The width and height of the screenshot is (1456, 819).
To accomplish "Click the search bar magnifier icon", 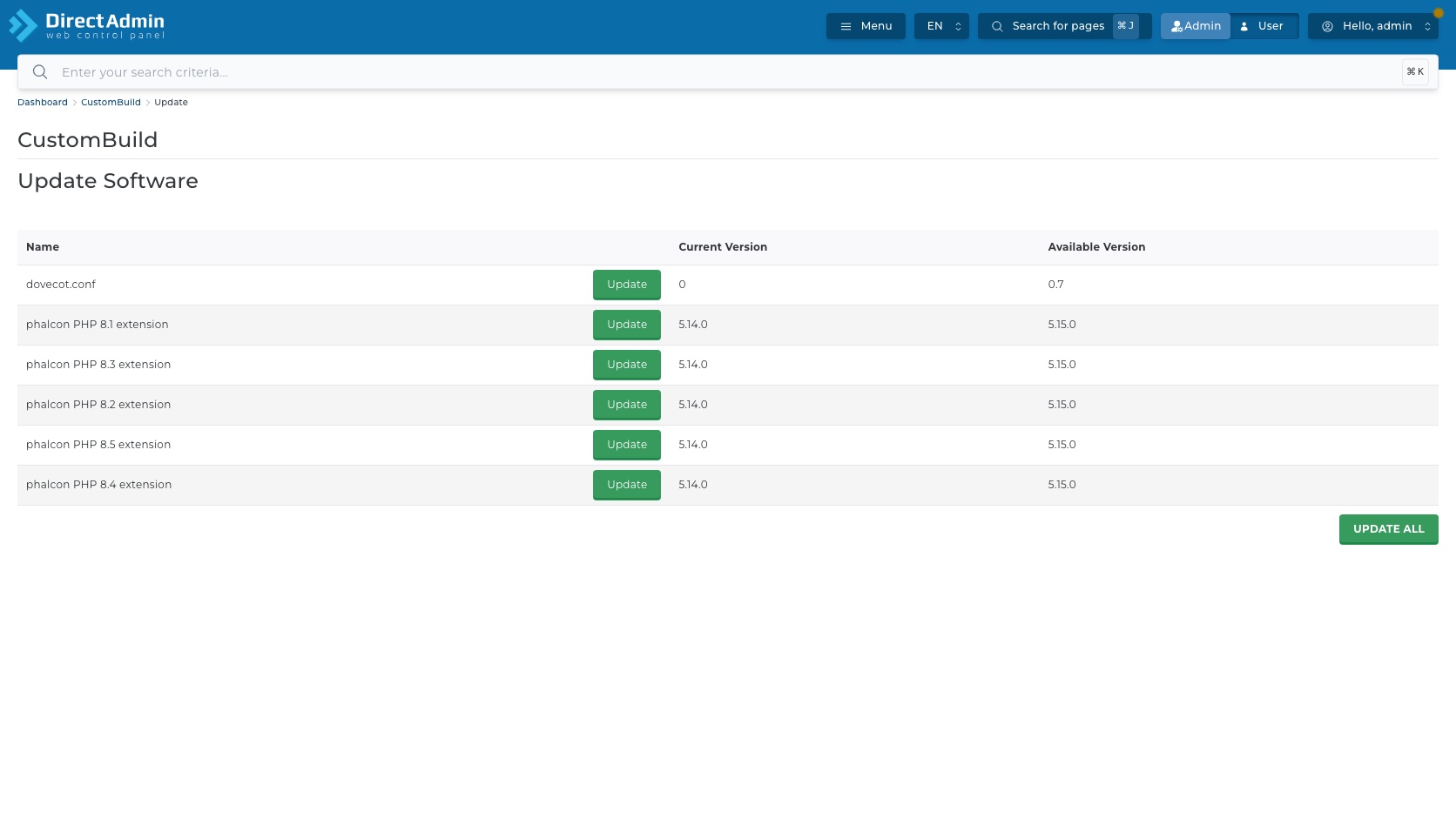I will click(x=40, y=72).
